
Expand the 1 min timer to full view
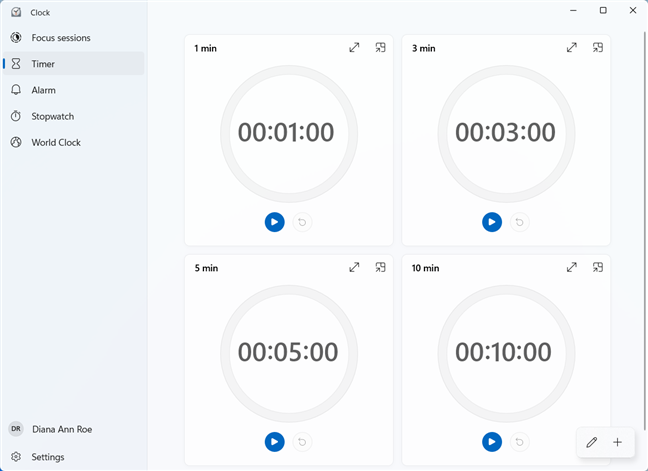pyautogui.click(x=354, y=48)
